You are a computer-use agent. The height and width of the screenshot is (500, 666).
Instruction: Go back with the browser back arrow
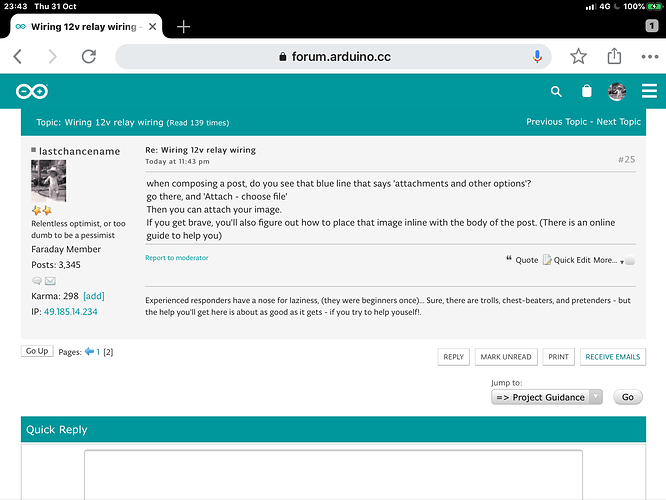[18, 56]
